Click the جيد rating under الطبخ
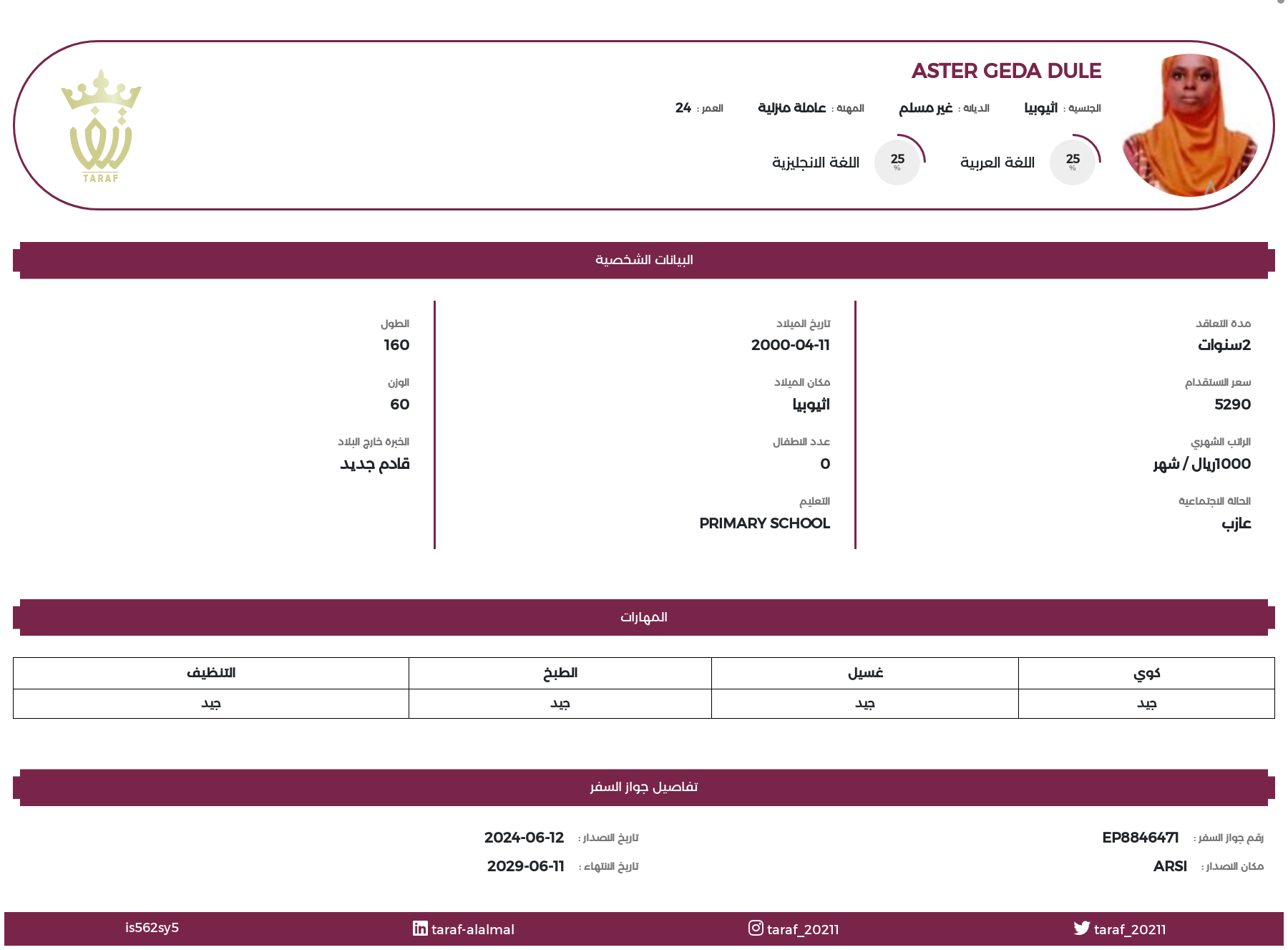Viewport: 1288px width, 950px height. [x=560, y=704]
